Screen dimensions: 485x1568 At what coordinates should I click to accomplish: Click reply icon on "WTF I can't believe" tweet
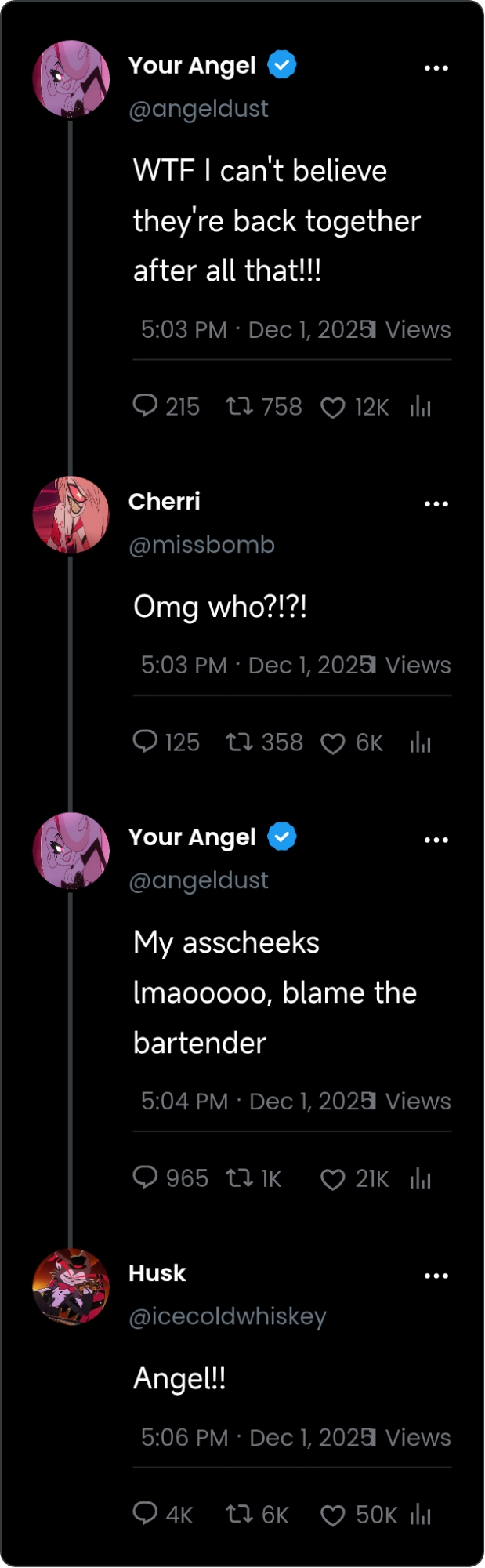pos(145,405)
